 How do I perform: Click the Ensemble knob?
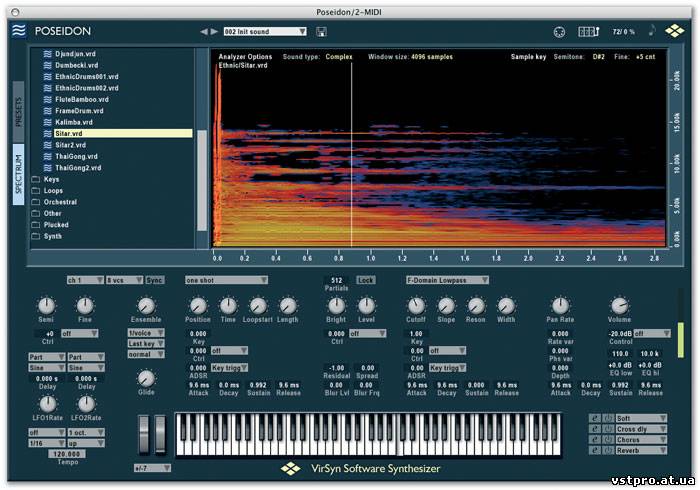(x=146, y=306)
